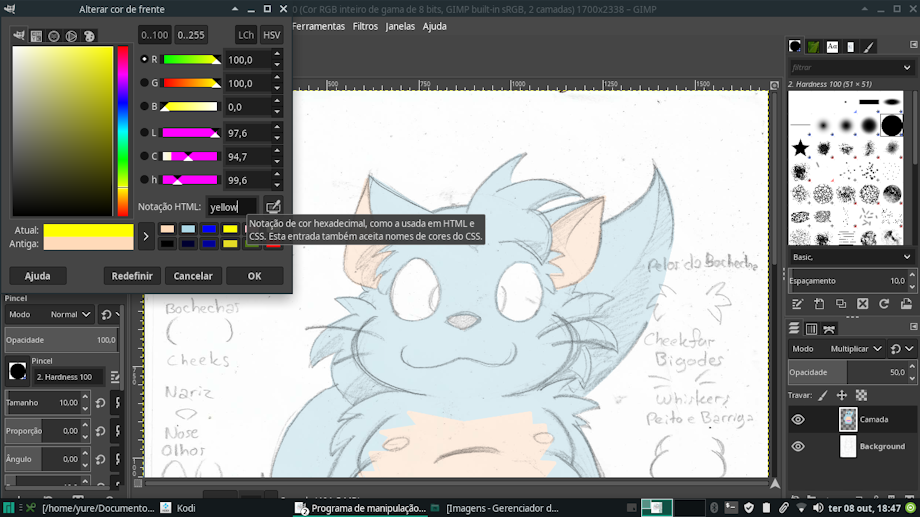This screenshot has height=517, width=920.
Task: Reset Proporção to brush default
Action: tap(100, 431)
